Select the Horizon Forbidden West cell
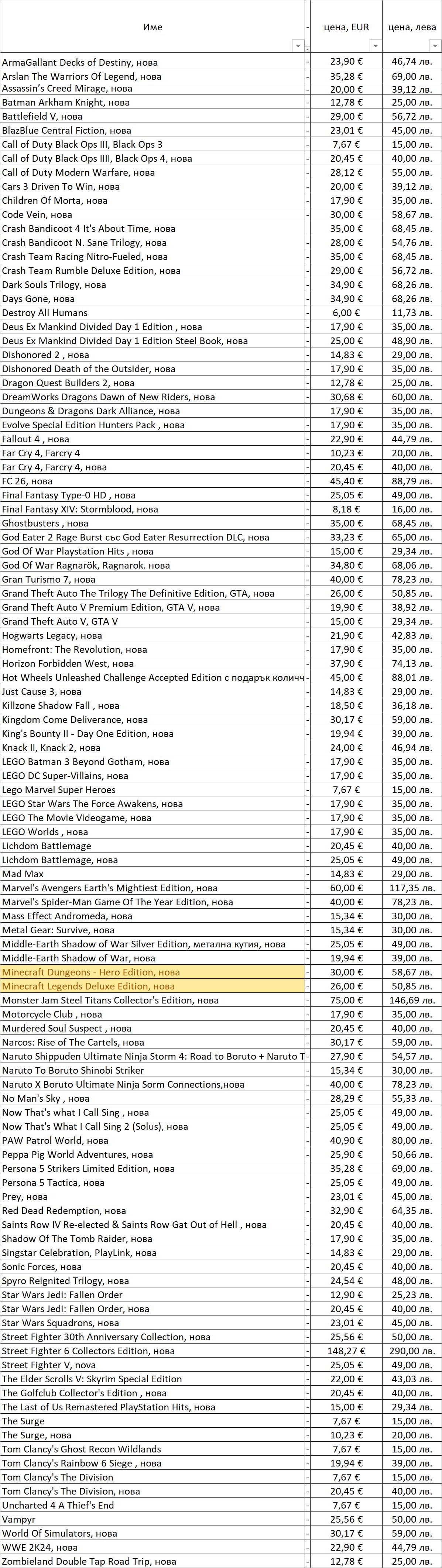Viewport: 442px width, 1568px height. tap(152, 663)
